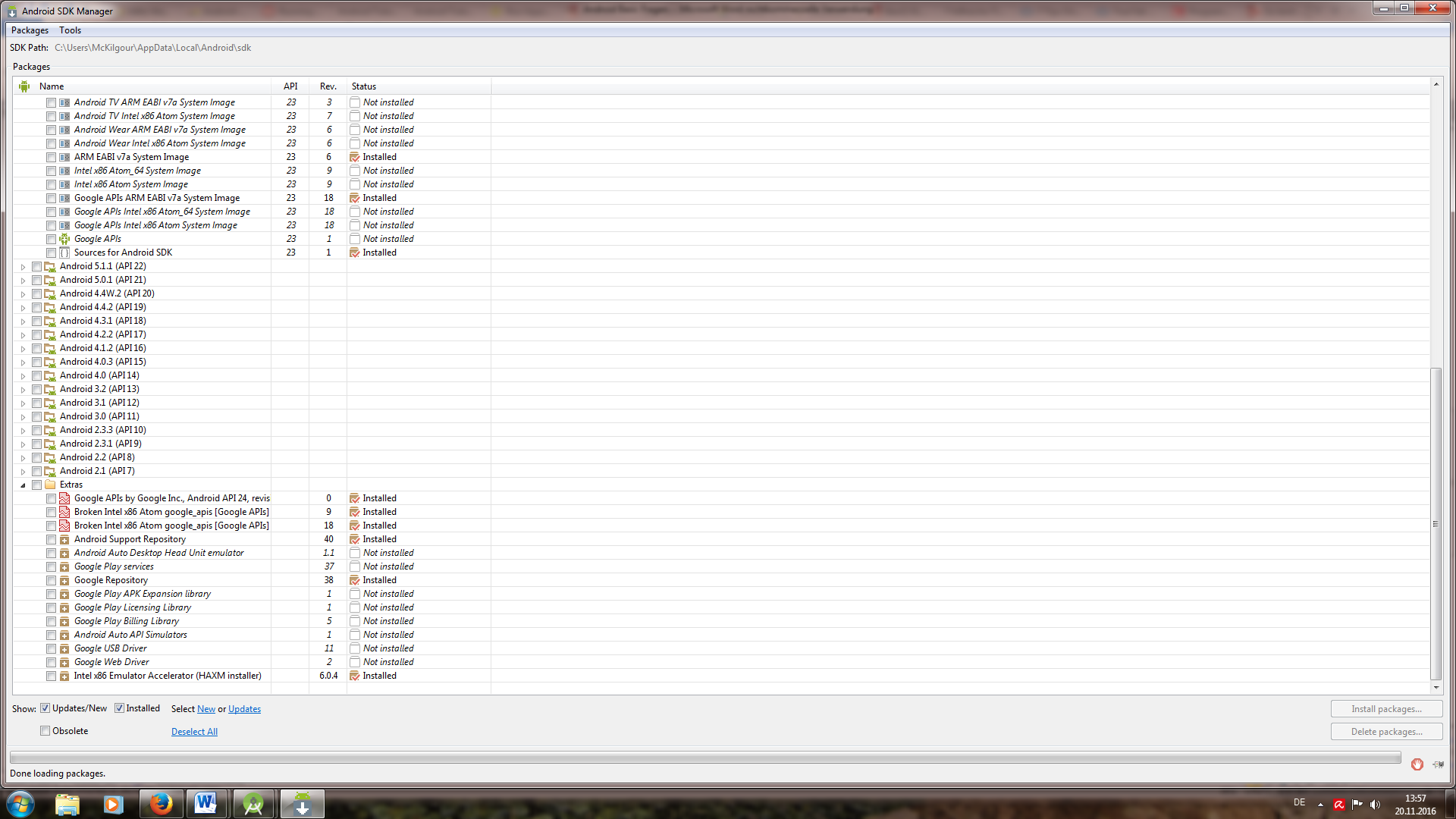Click the green Android sort icon in the header

(24, 86)
